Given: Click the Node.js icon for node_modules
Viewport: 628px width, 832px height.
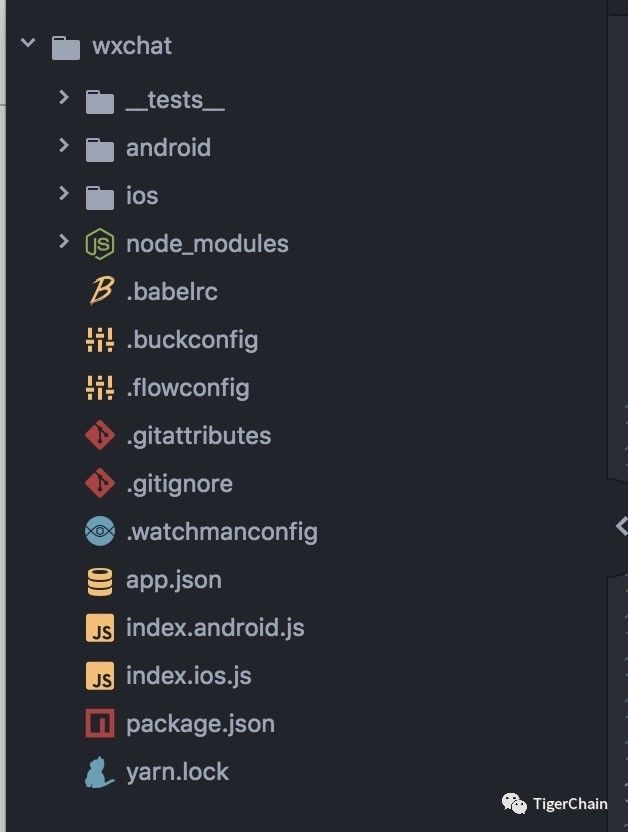Looking at the screenshot, I should [x=100, y=244].
